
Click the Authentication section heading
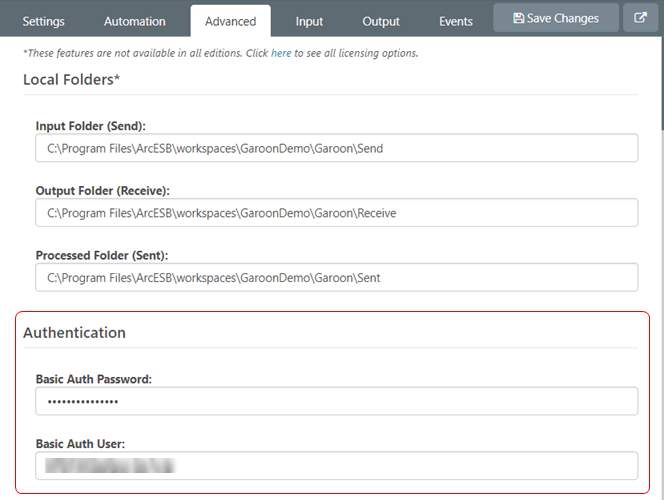click(x=75, y=332)
